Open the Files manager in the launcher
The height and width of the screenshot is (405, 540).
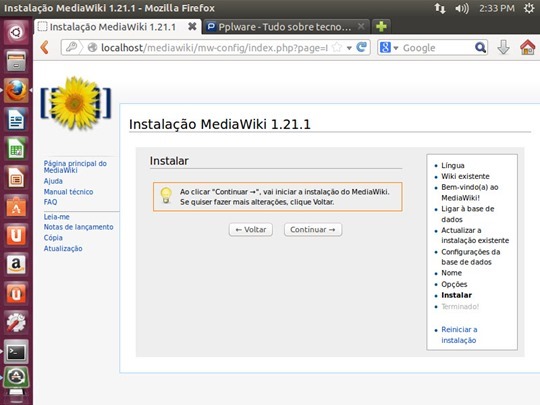coord(16,61)
